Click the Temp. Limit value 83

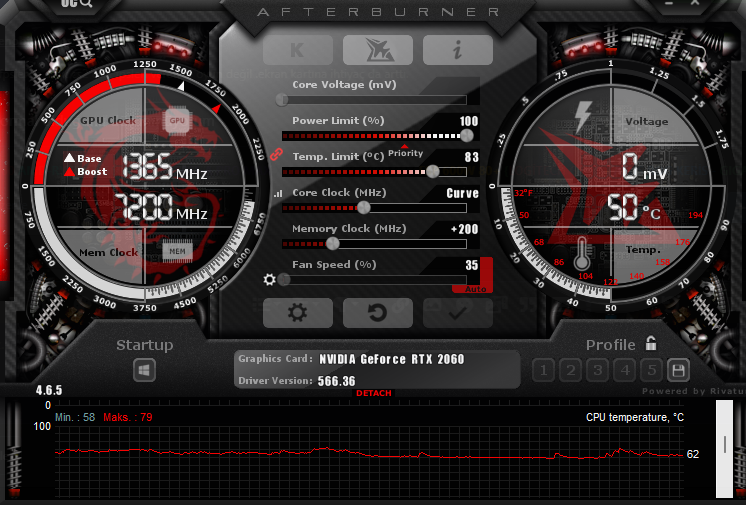[471, 157]
